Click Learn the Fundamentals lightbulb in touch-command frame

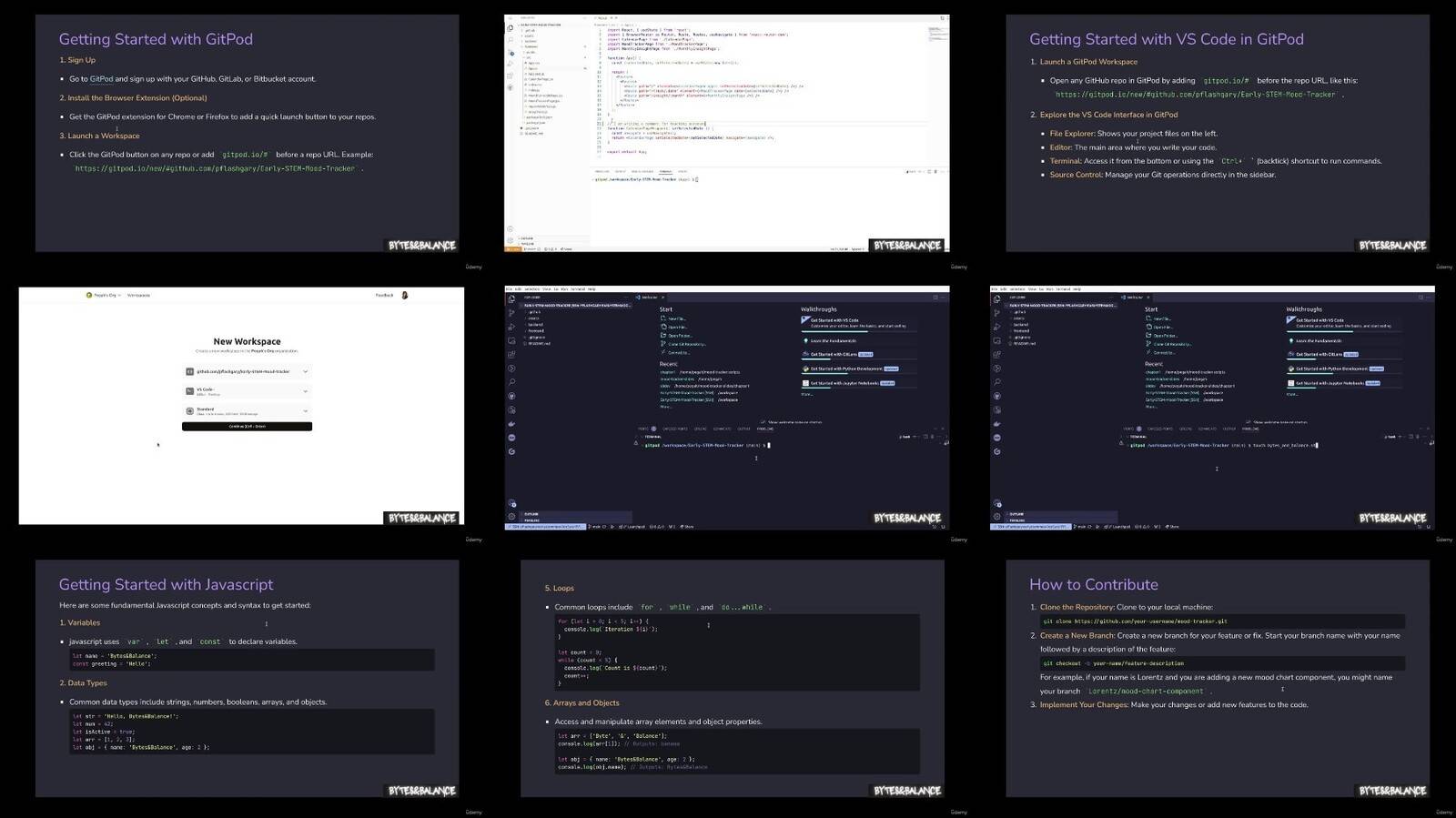click(1290, 340)
